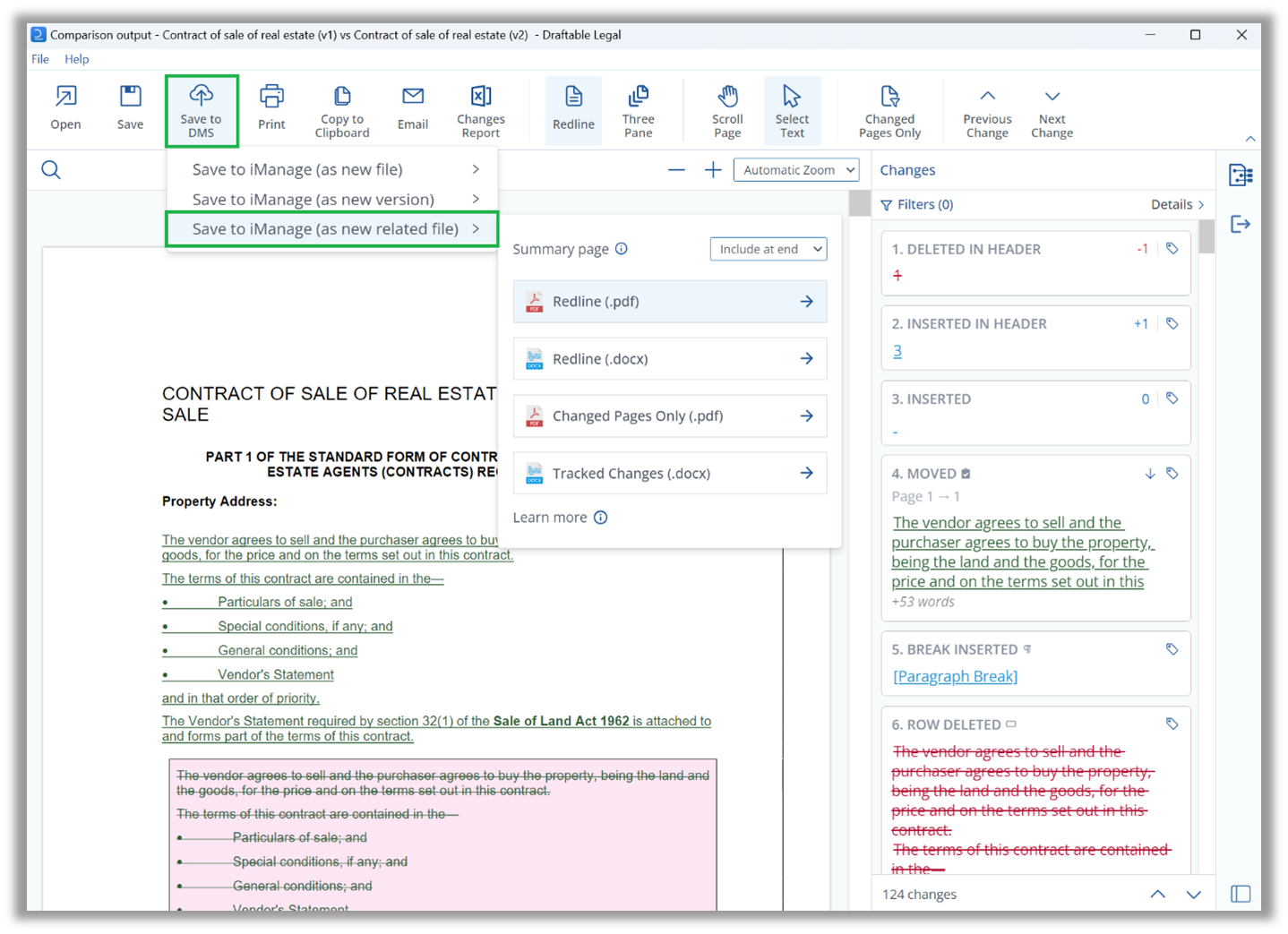Choose Save to iManage (as new file)
1288x934 pixels.
tap(332, 169)
